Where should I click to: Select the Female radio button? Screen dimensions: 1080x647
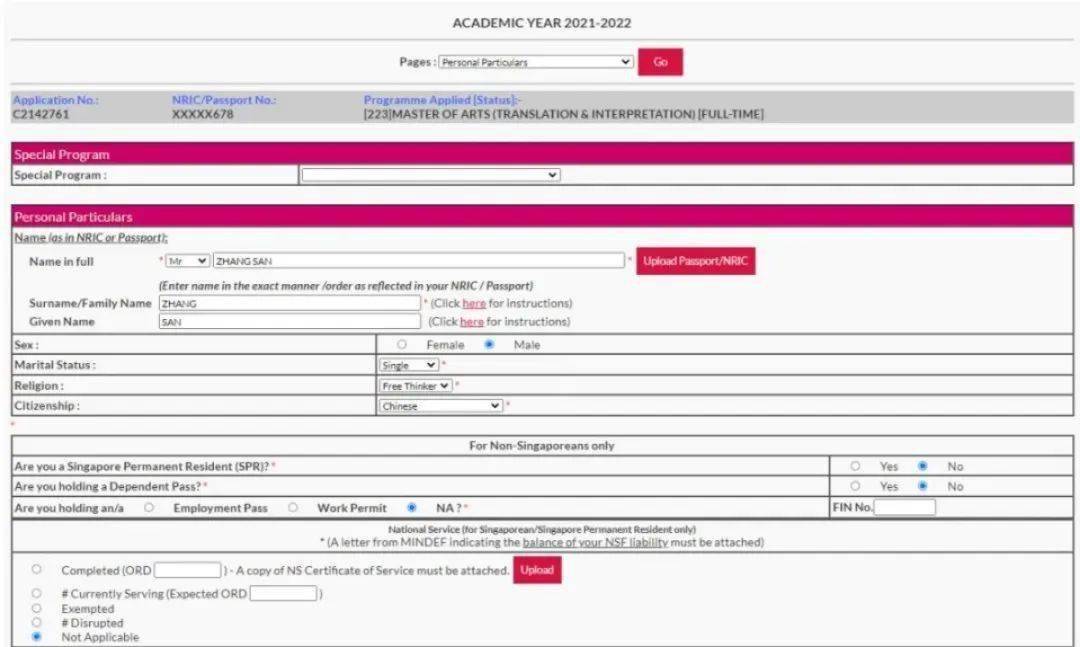[402, 345]
